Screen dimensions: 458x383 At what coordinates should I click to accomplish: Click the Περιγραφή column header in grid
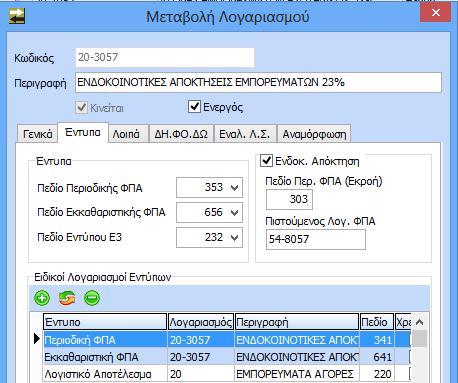pyautogui.click(x=297, y=322)
